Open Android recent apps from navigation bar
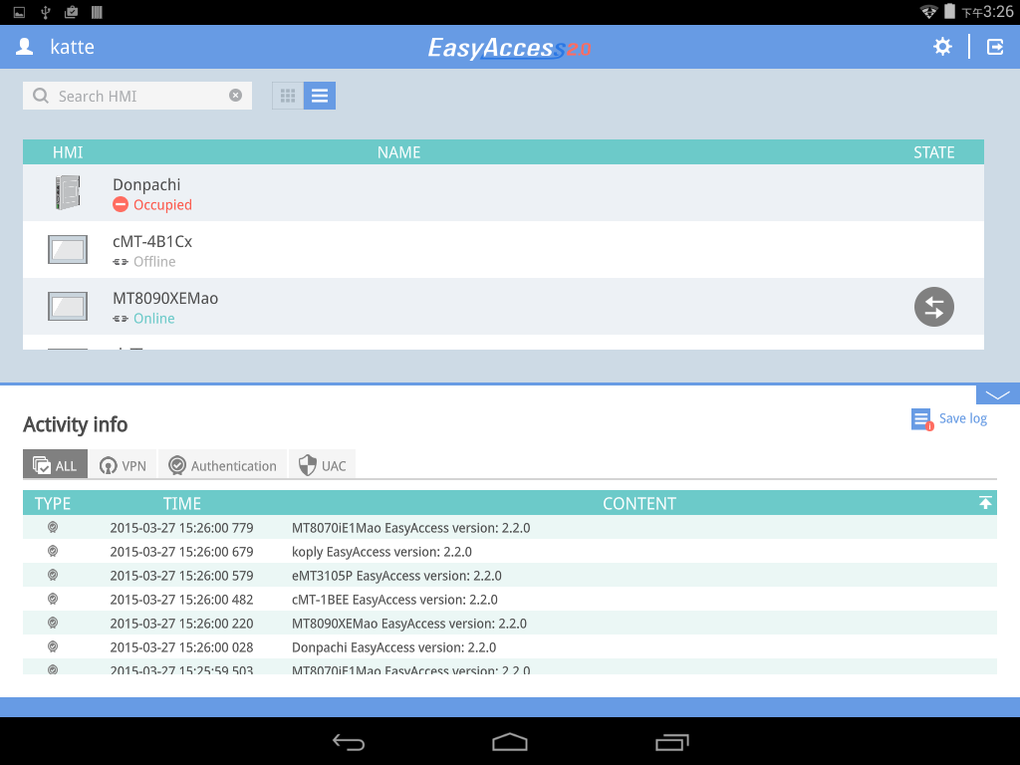This screenshot has width=1020, height=765. click(x=671, y=742)
